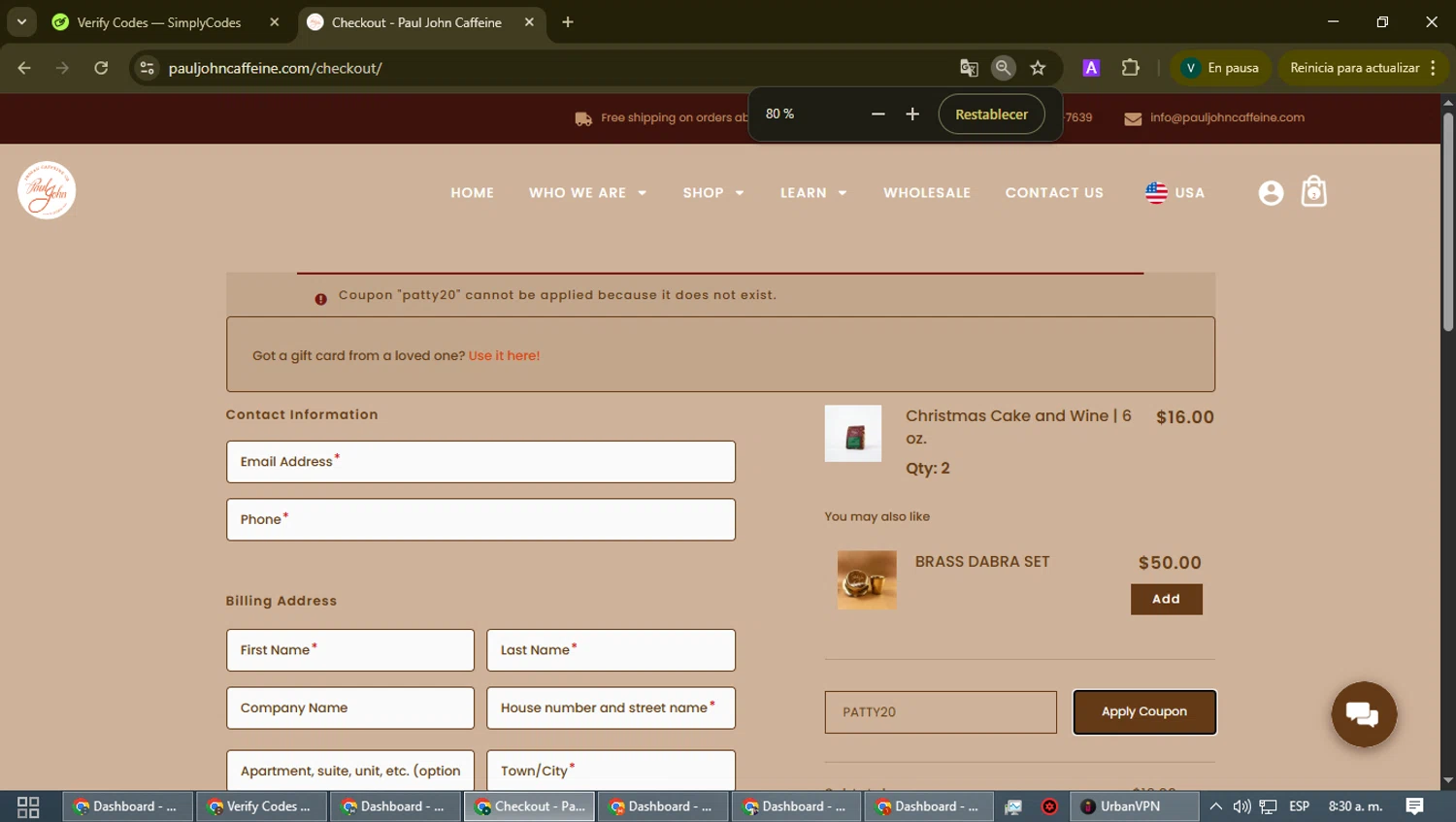The height and width of the screenshot is (822, 1456).
Task: Click the Paul John logo
Action: tap(47, 190)
